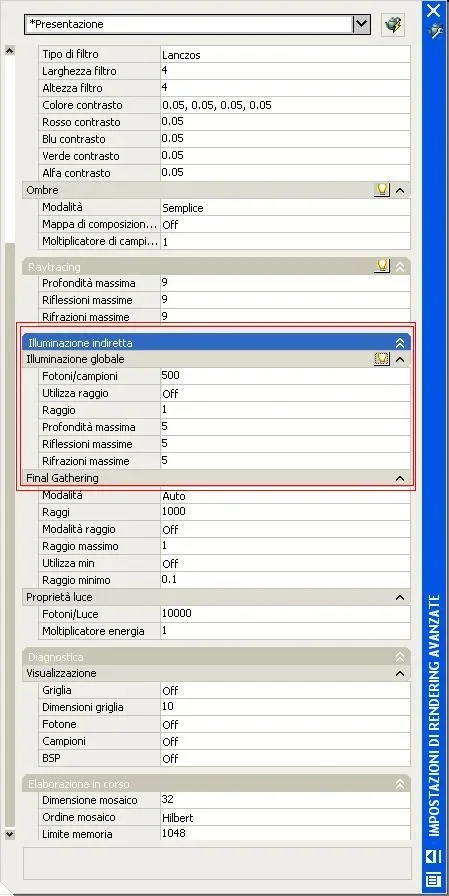Toggle the Ombre lightbulb icon
This screenshot has height=896, width=449.
coord(382,190)
